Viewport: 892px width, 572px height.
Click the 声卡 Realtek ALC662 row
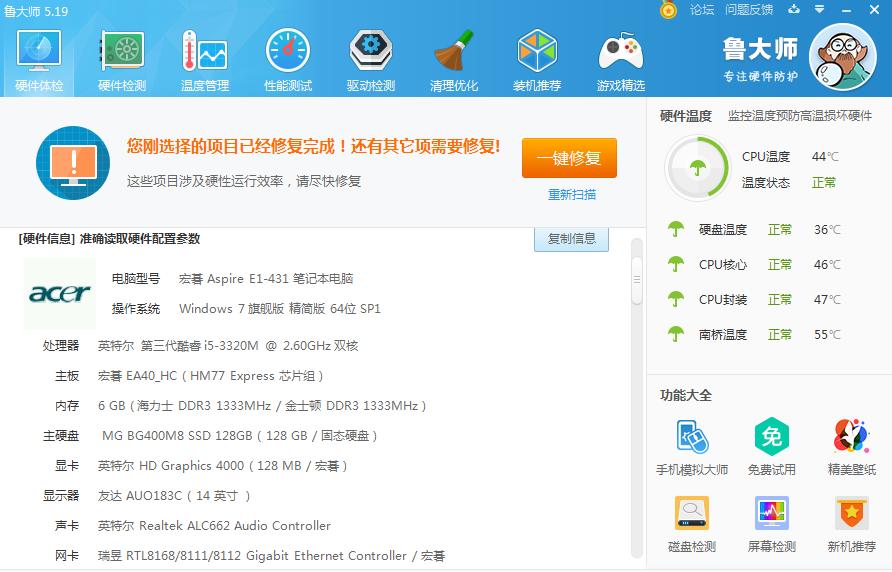(192, 526)
